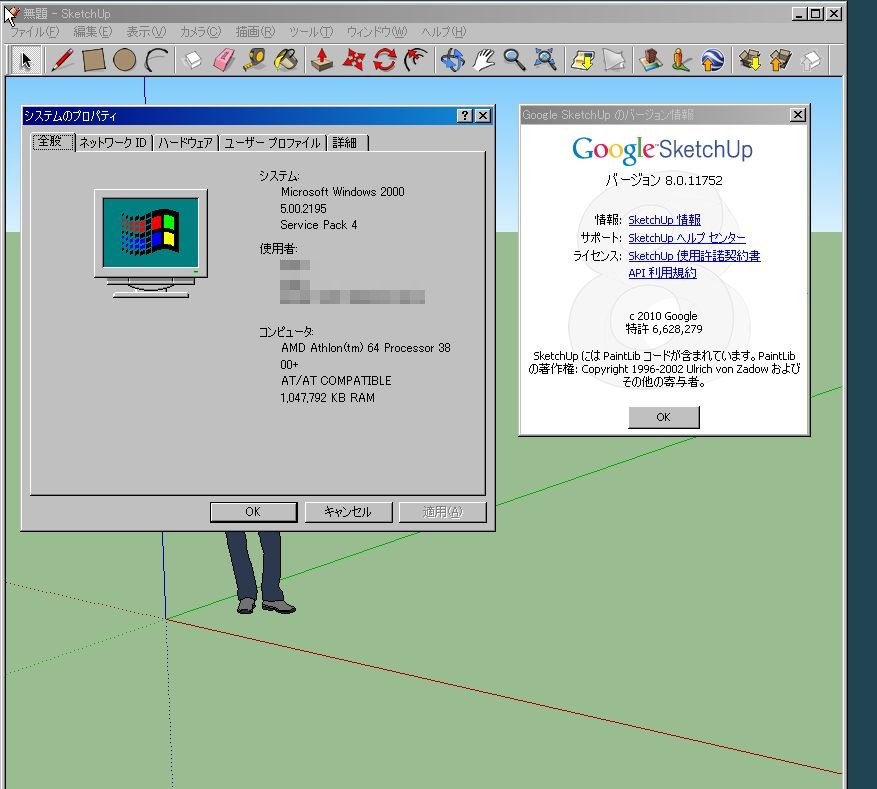Click the Google SketchUp logo
Viewport: 877px width, 789px height.
coord(663,150)
